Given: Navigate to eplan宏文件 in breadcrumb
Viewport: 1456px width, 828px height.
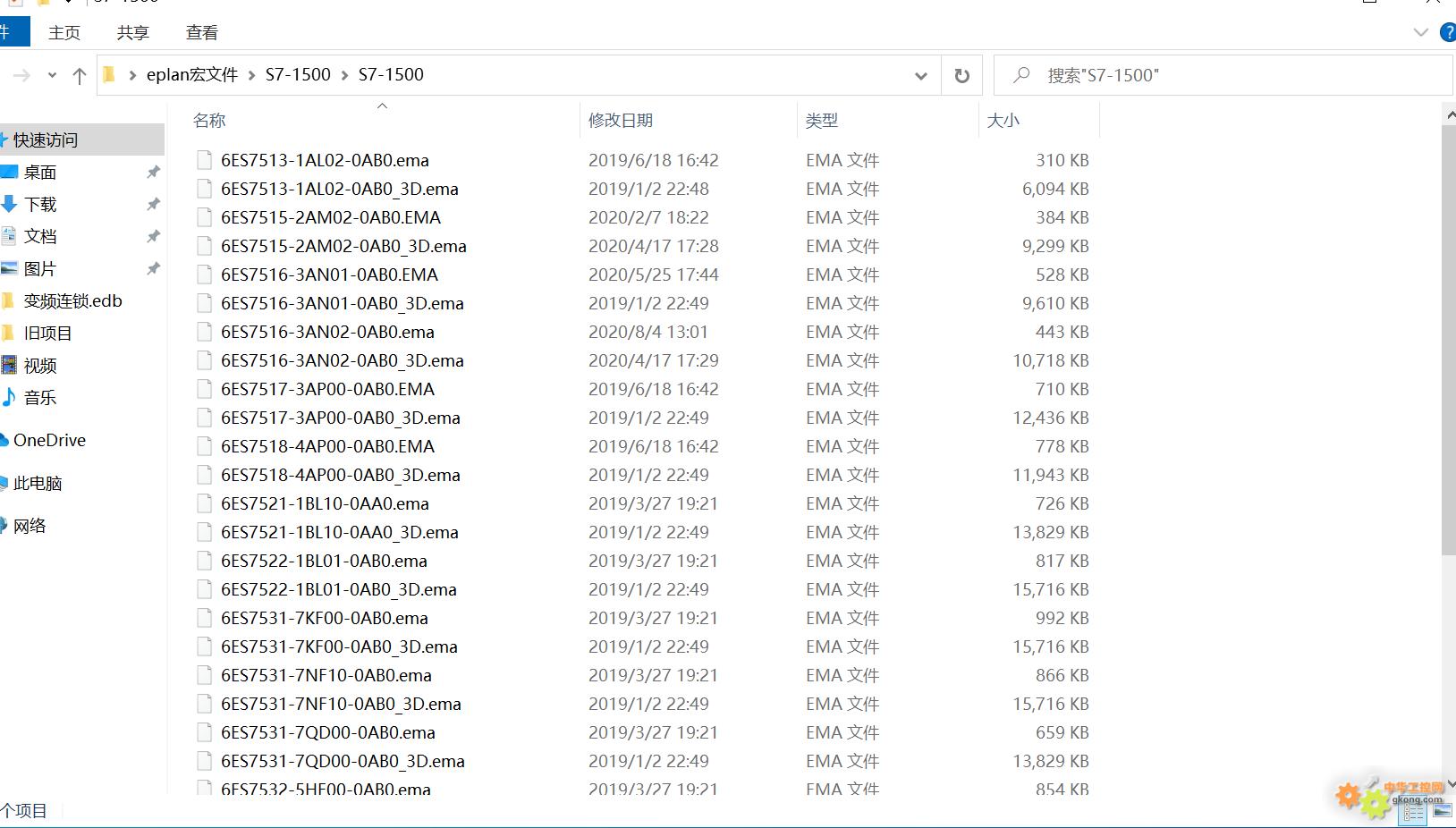Looking at the screenshot, I should coord(192,75).
